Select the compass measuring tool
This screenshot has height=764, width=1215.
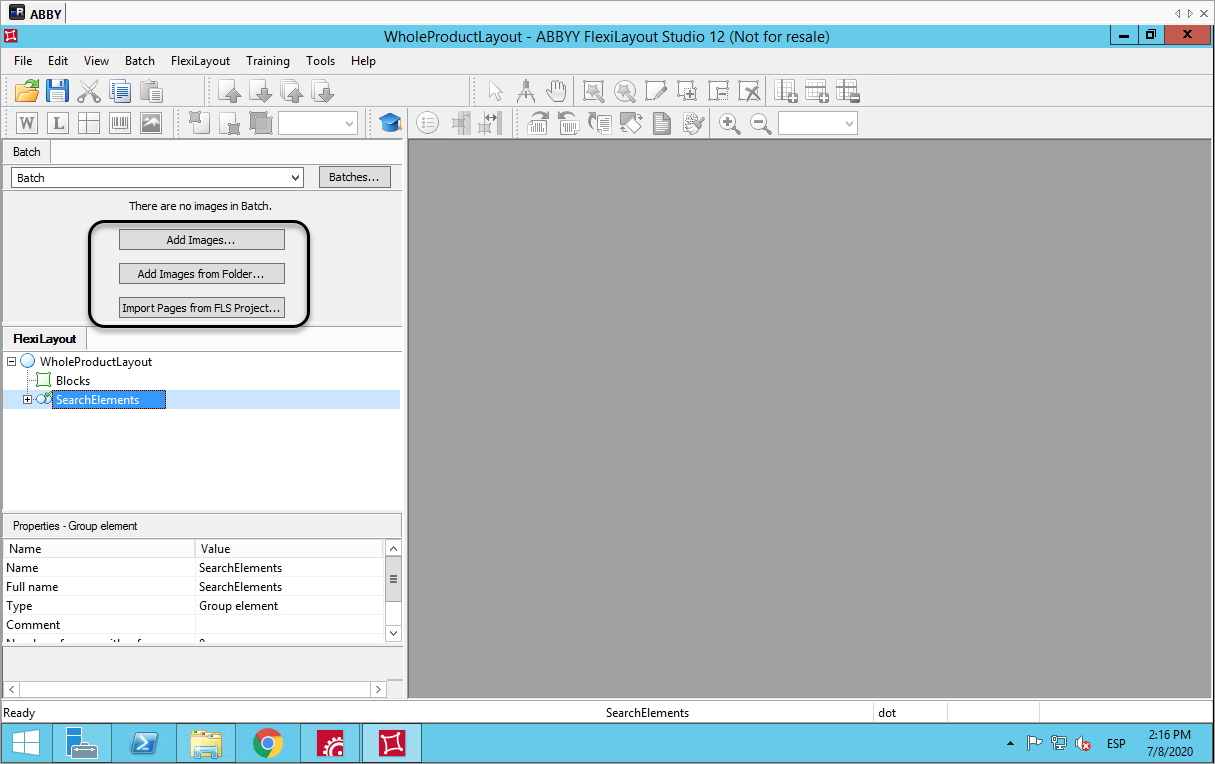526,91
